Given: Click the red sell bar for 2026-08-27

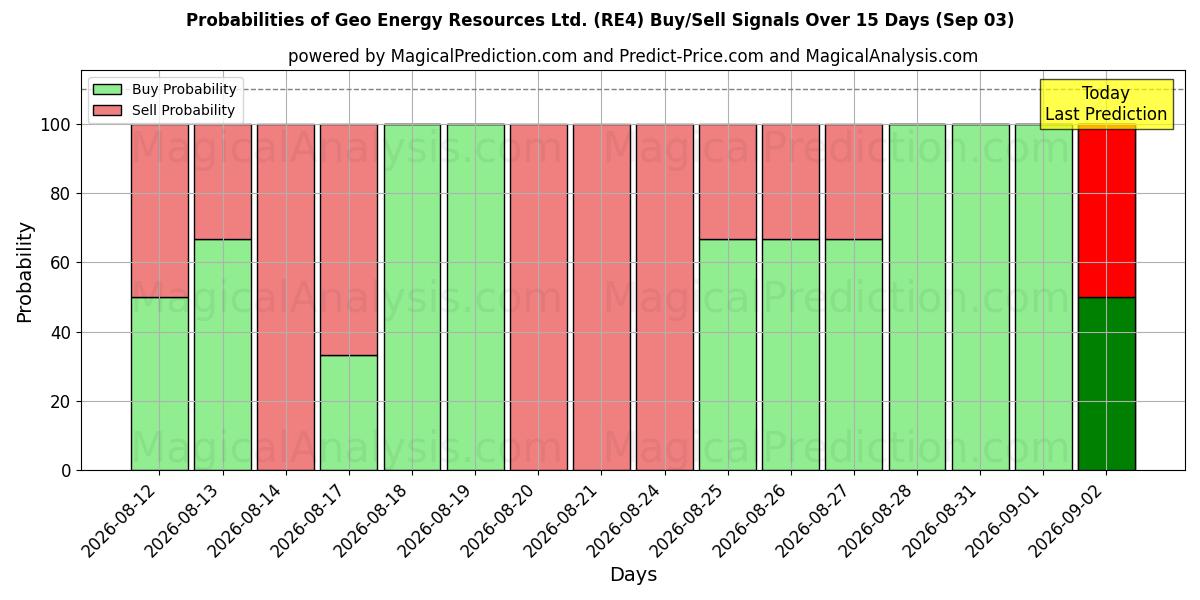Looking at the screenshot, I should (854, 182).
